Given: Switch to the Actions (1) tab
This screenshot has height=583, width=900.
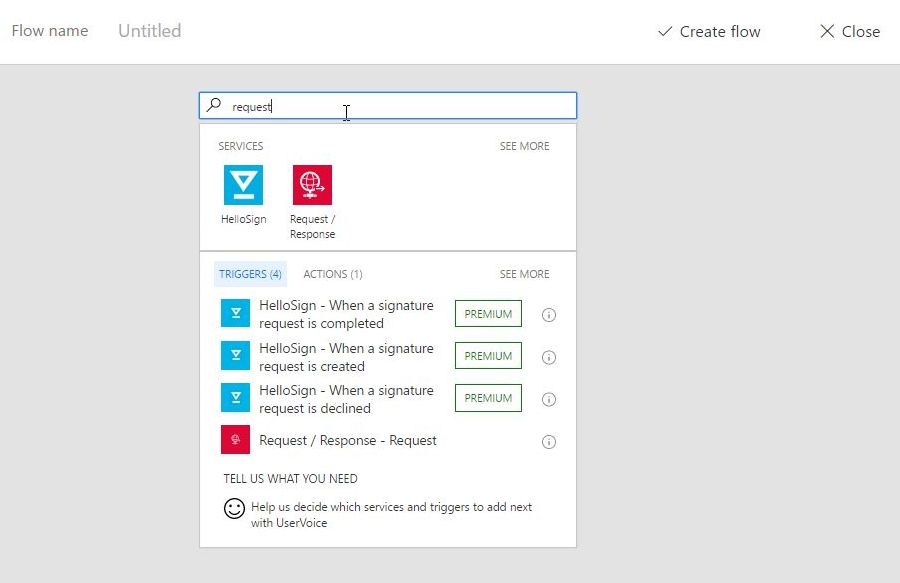Looking at the screenshot, I should 332,274.
